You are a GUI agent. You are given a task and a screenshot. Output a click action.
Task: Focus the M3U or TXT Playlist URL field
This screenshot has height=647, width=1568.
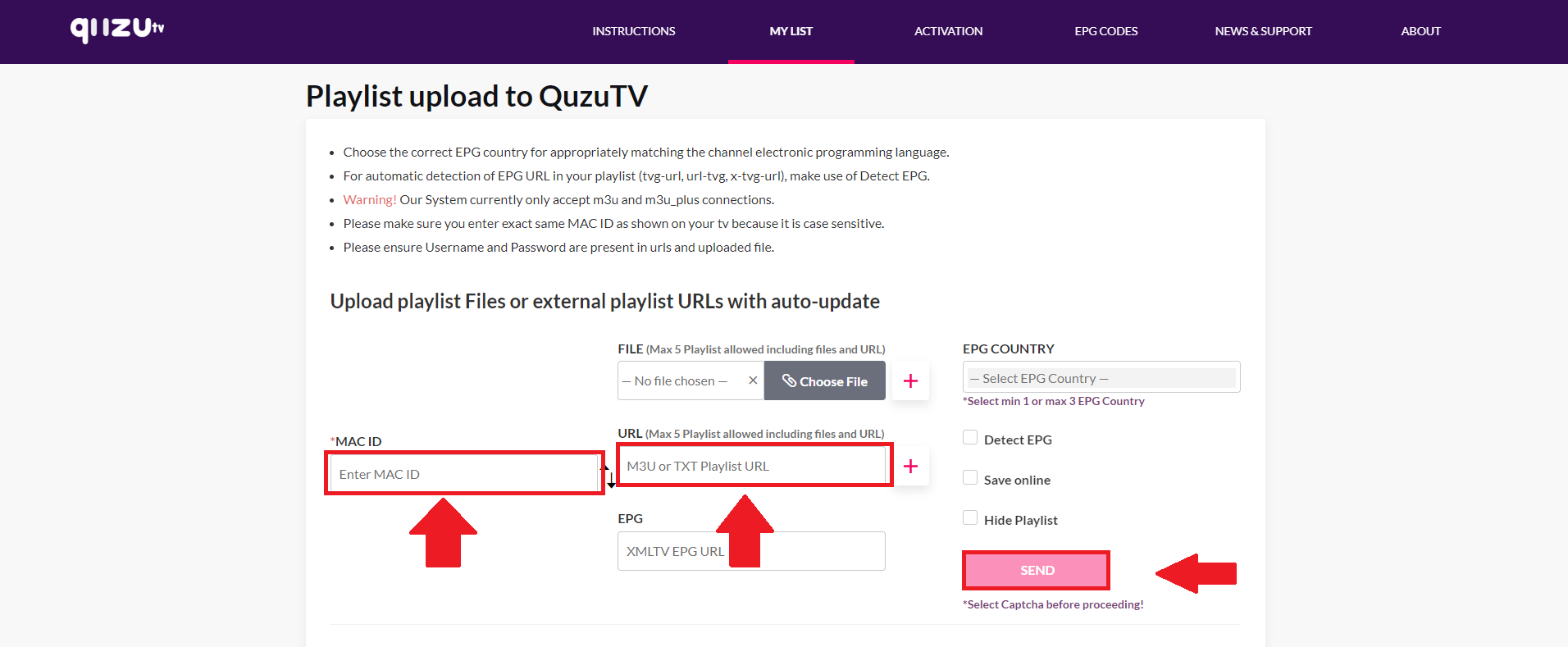pyautogui.click(x=753, y=466)
